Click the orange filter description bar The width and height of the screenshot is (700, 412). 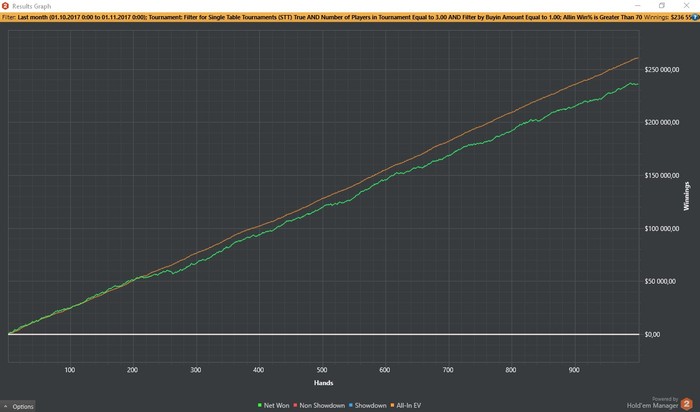(350, 17)
